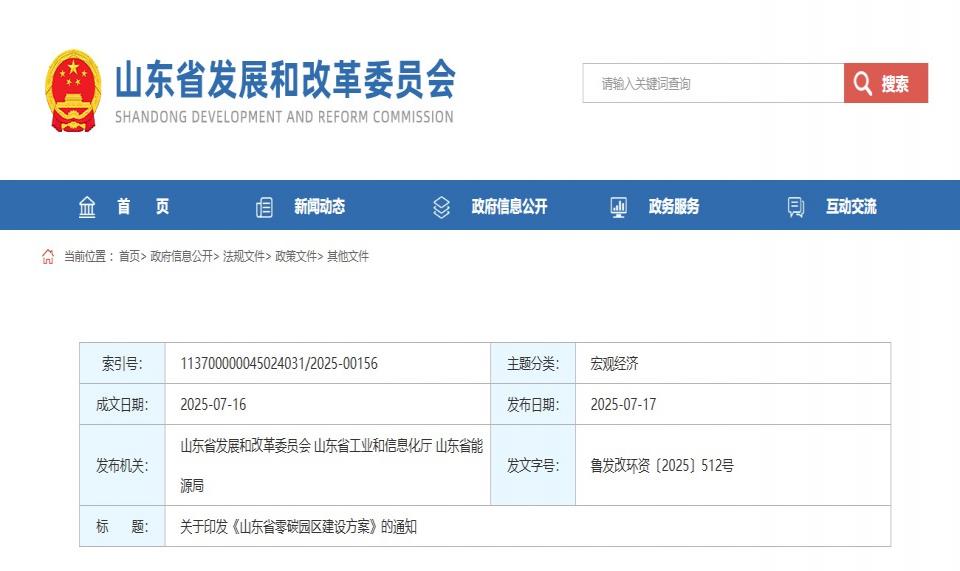Click the red home icon in breadcrumb
Viewport: 960px width, 571px height.
point(48,256)
